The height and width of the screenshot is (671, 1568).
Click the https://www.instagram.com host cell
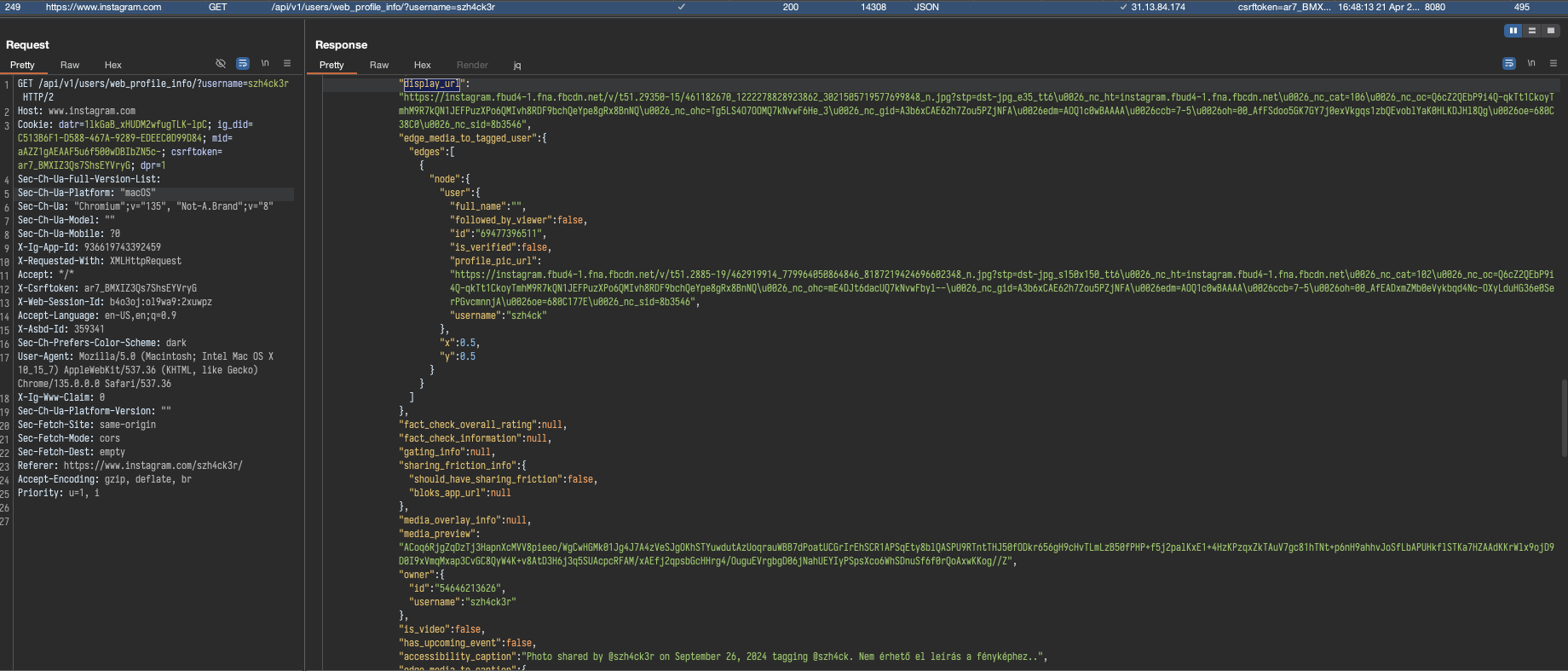103,7
